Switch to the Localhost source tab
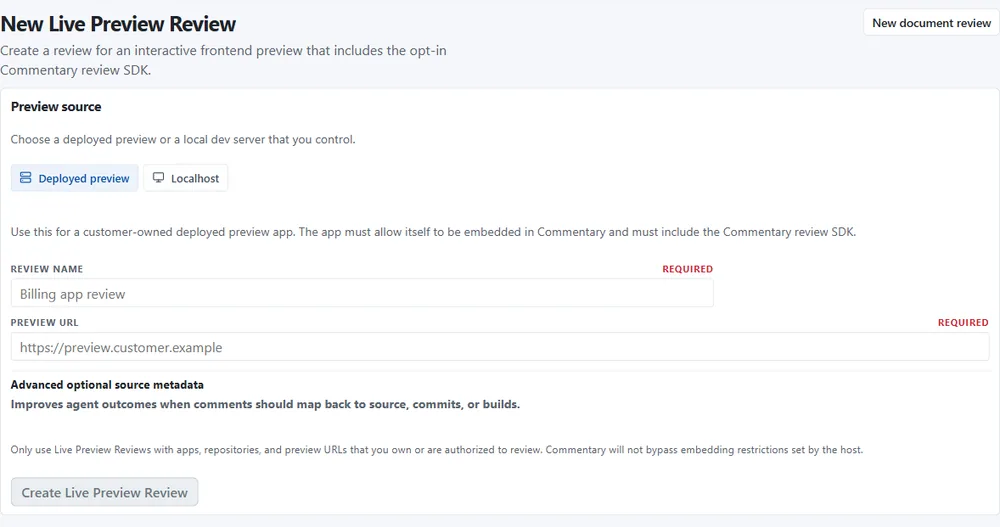The image size is (1000, 527). (186, 178)
